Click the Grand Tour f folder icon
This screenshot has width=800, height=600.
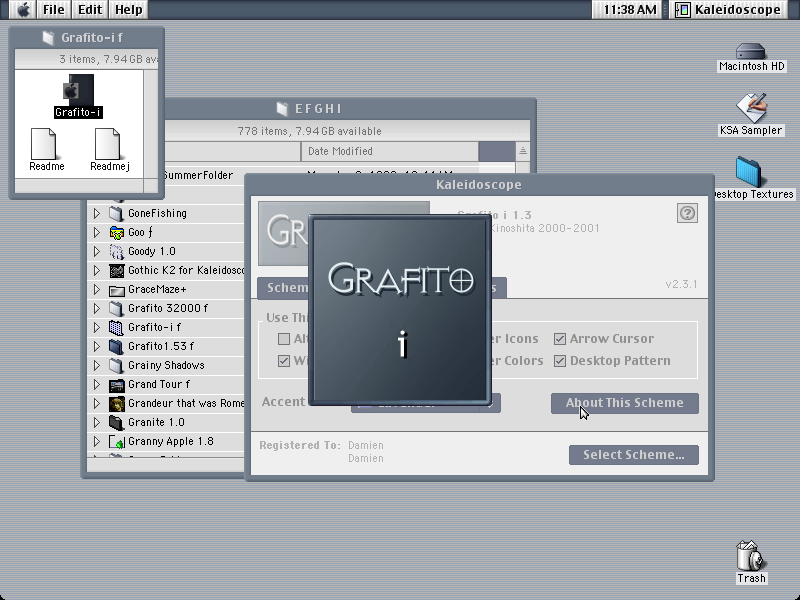pos(116,385)
